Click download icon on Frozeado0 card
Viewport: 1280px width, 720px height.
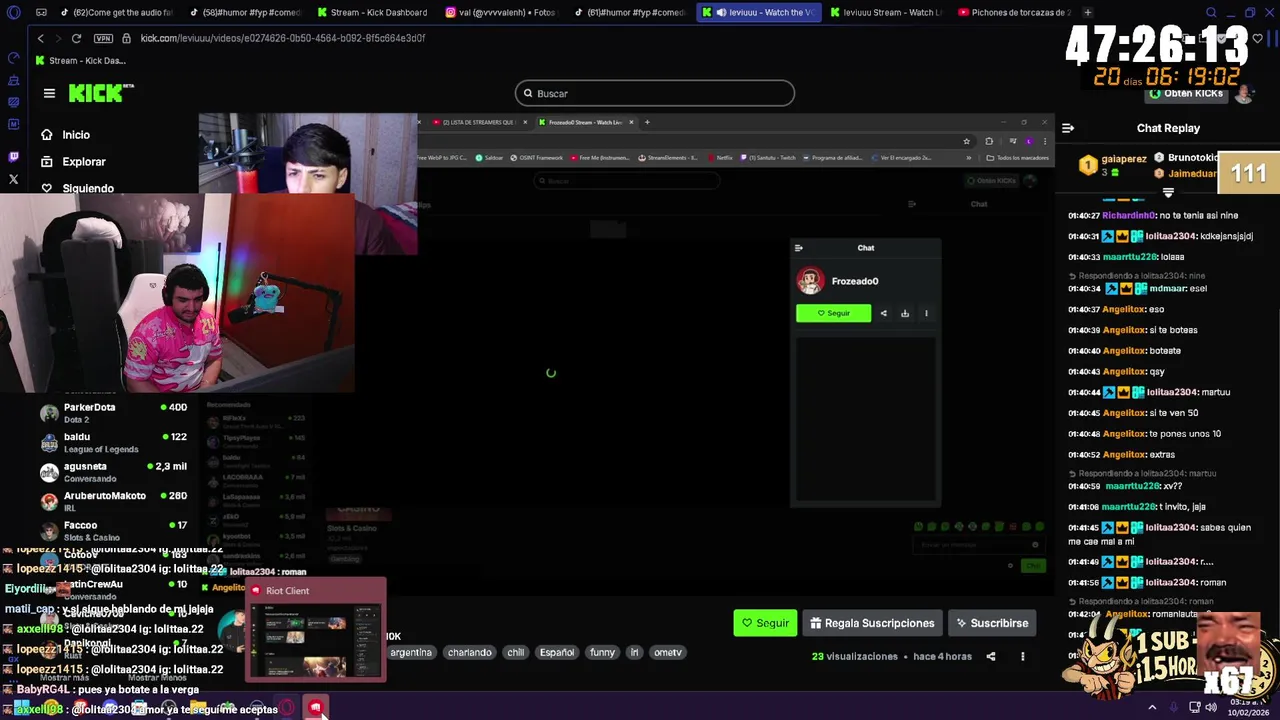tap(905, 313)
